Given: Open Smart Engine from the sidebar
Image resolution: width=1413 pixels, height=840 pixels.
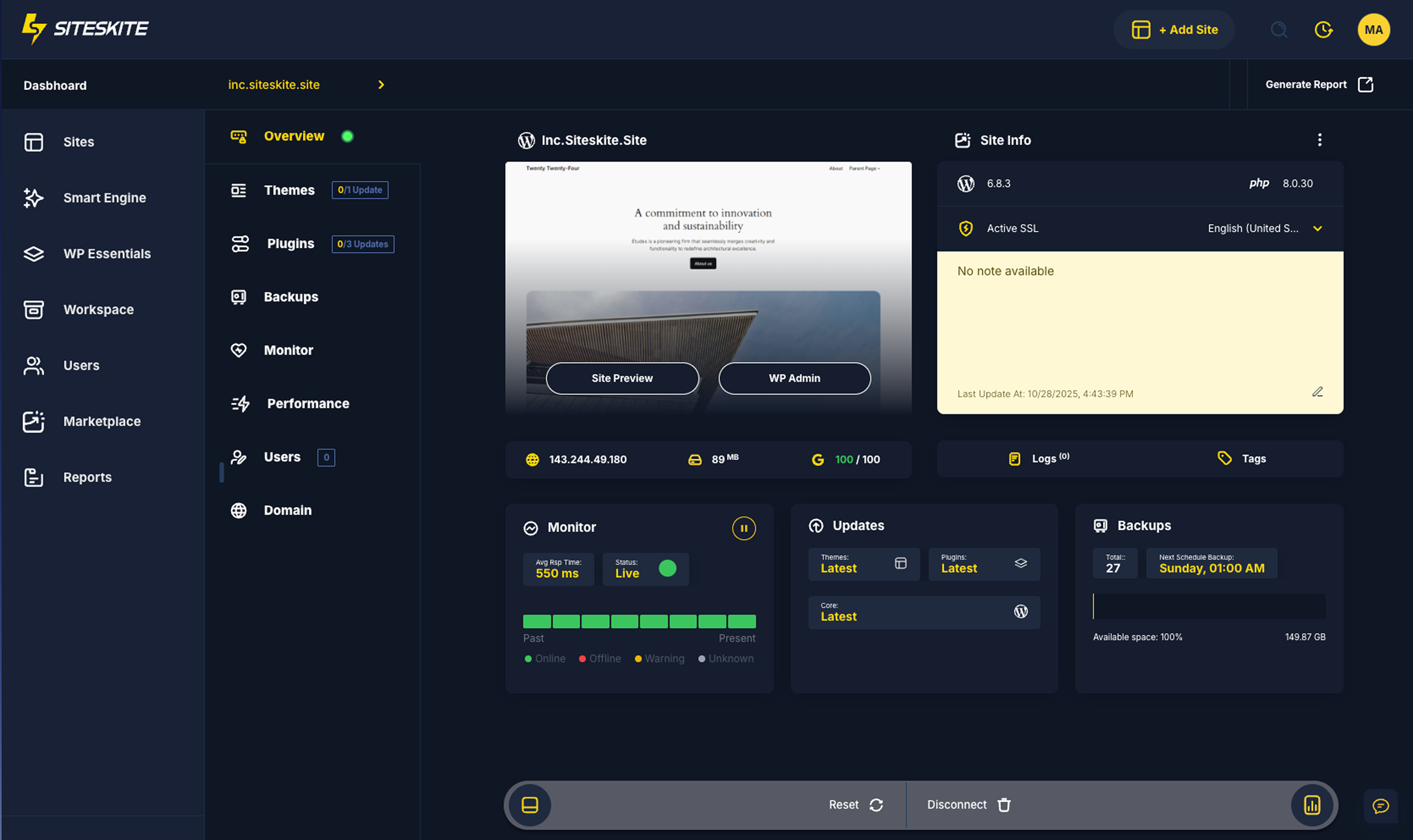Looking at the screenshot, I should (104, 197).
